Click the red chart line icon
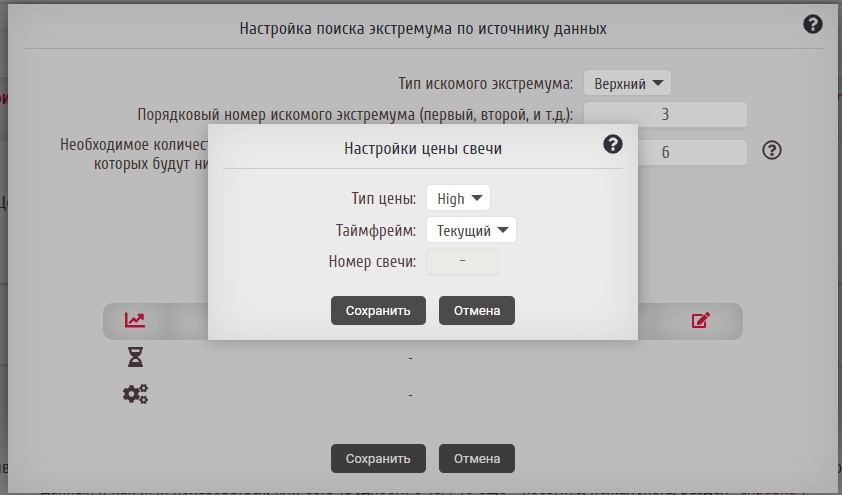Viewport: 842px width, 495px height. (135, 321)
